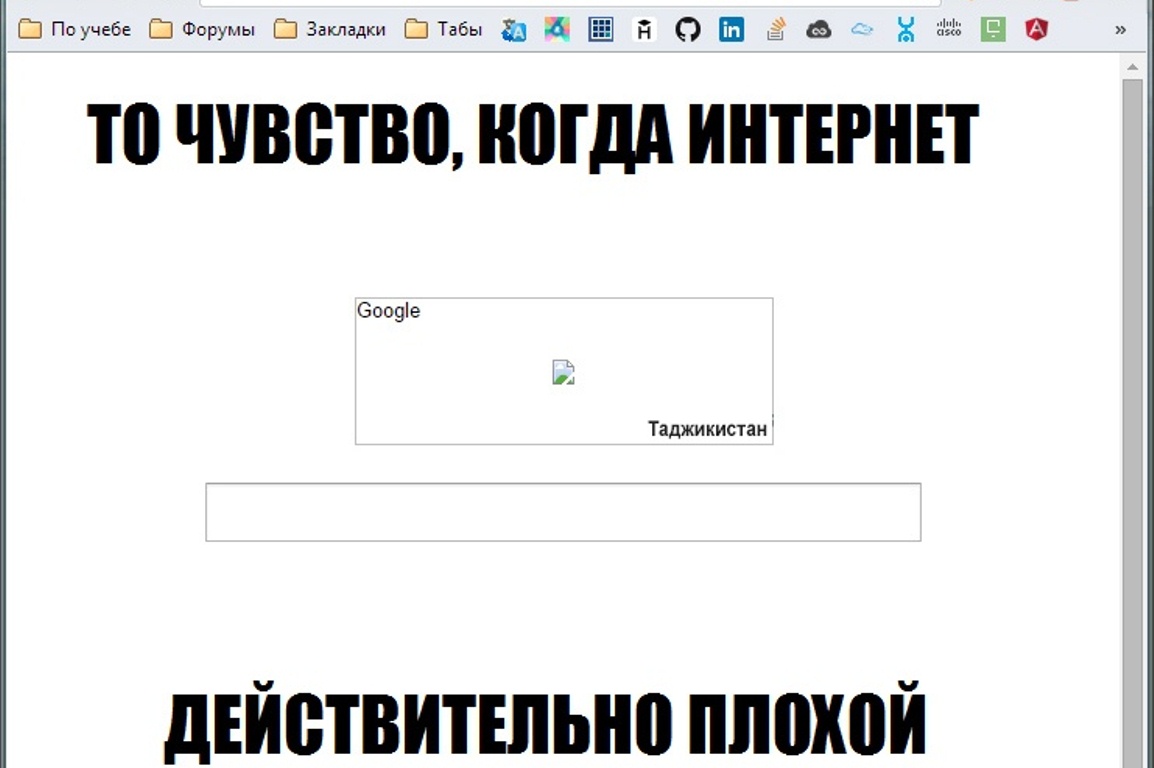The width and height of the screenshot is (1154, 768).
Task: Expand the 'По учебе' bookmarks folder
Action: pos(75,30)
